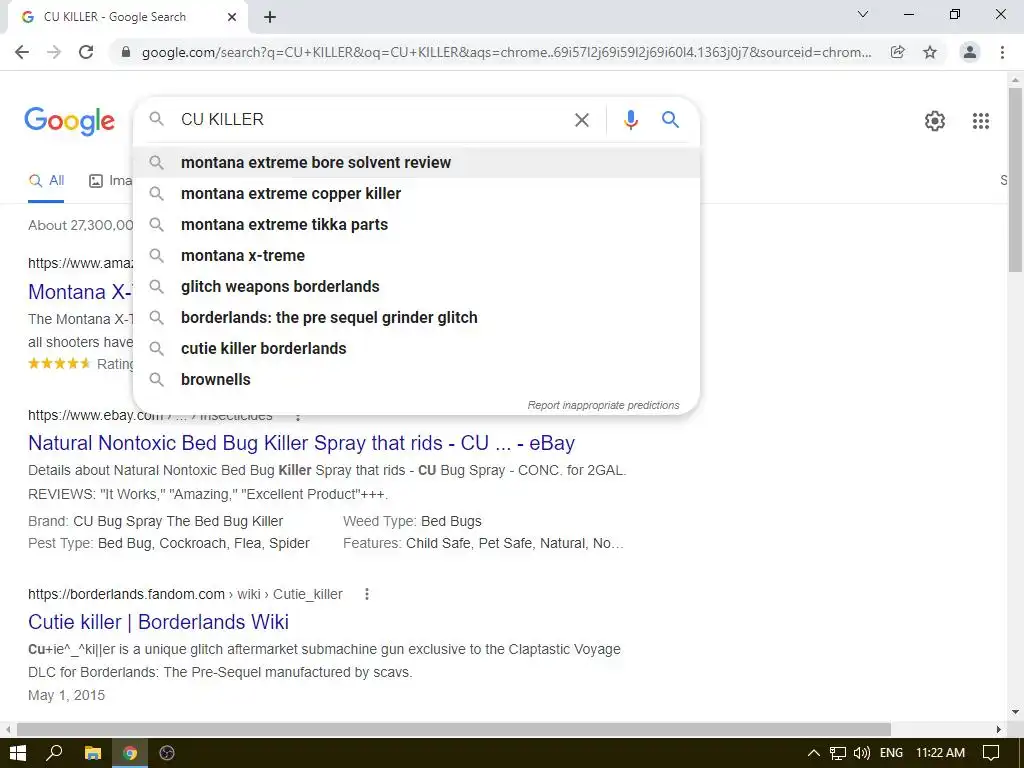Open the Montana X- result title link
1024x768 pixels.
80,291
